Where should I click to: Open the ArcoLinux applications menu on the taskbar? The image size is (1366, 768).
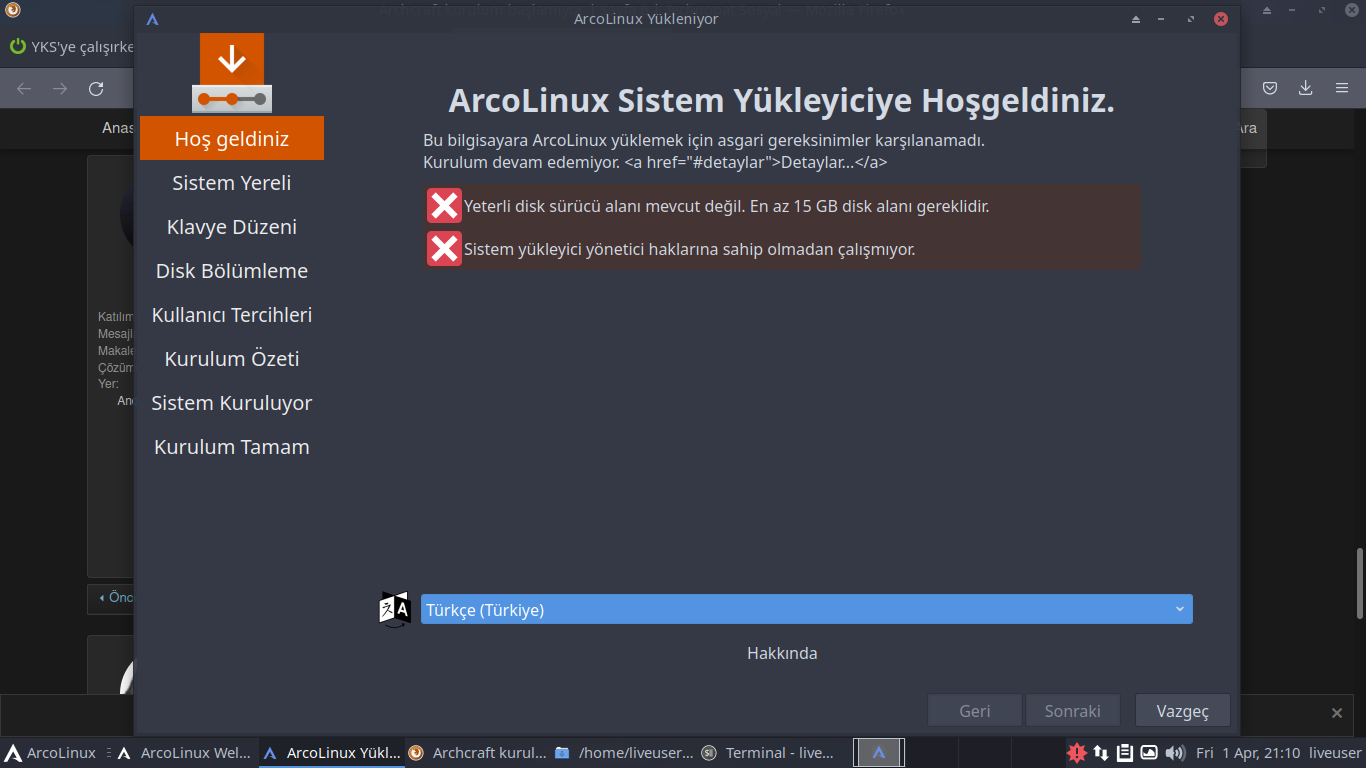pos(50,753)
